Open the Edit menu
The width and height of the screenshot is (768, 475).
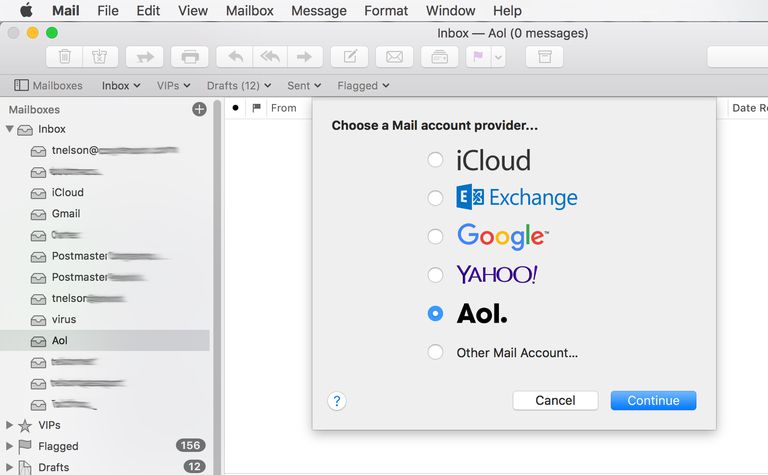(x=148, y=10)
